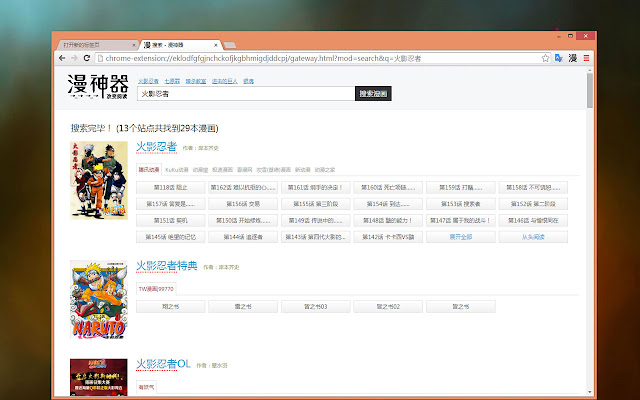Open chapter 第160话

point(388,188)
